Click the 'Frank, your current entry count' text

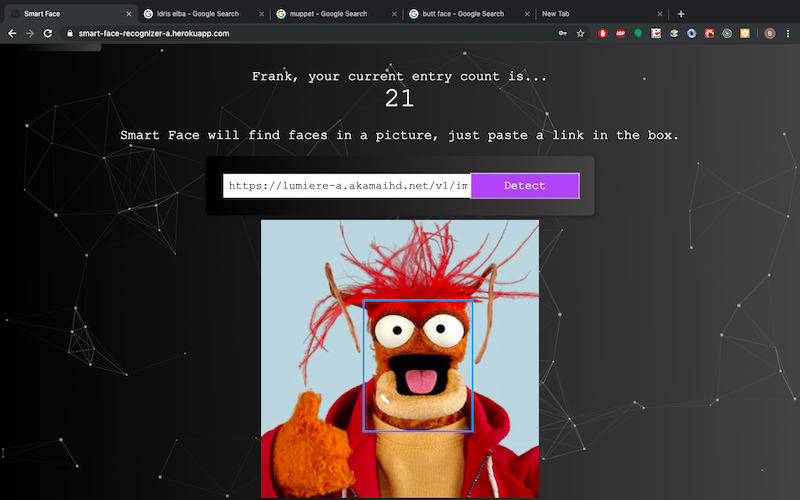399,77
